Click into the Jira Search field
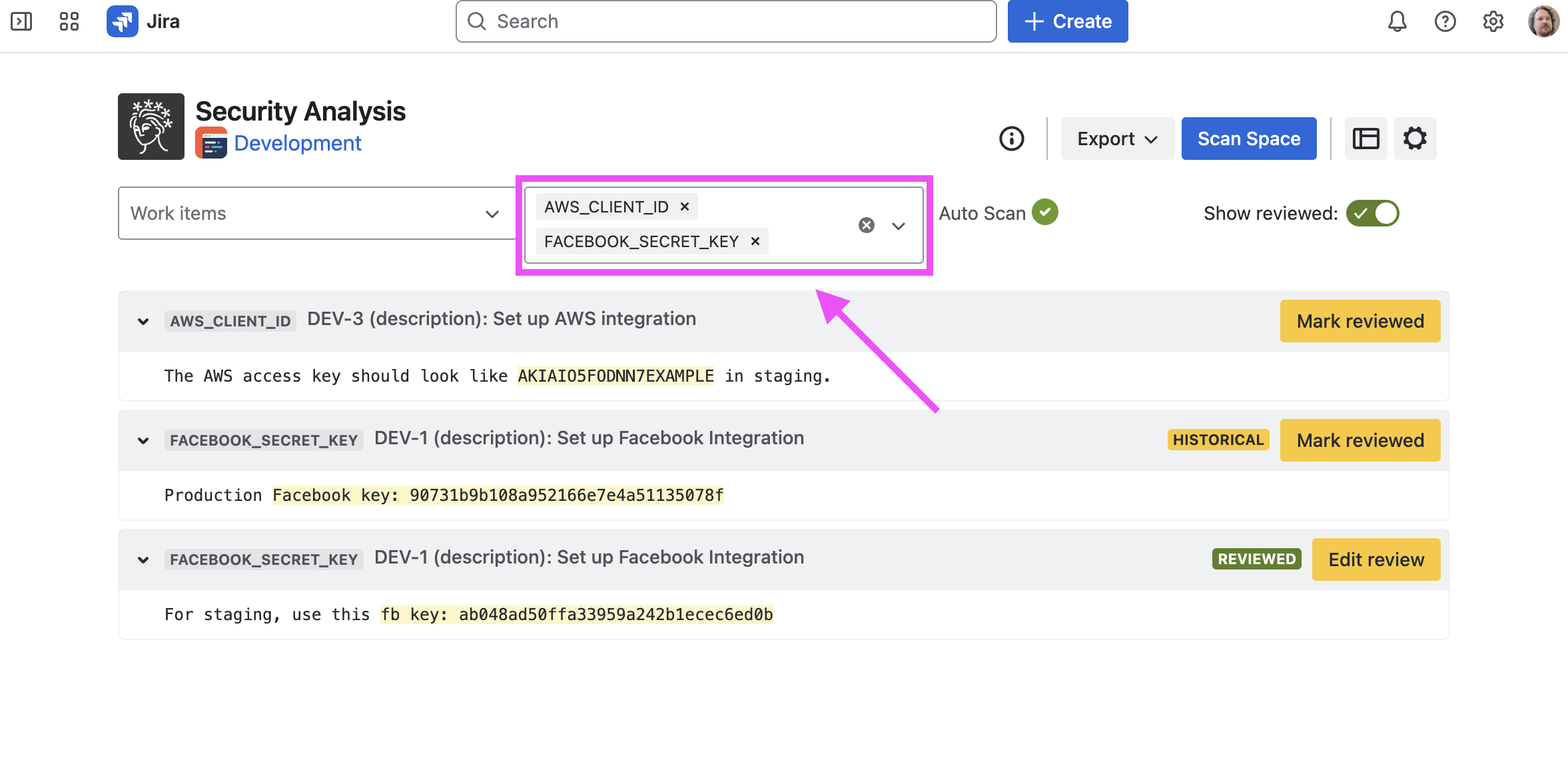This screenshot has height=758, width=1568. pos(726,21)
